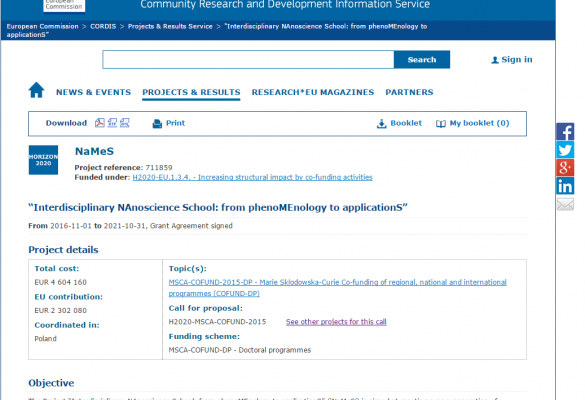Click the My booklet book icon
The height and width of the screenshot is (400, 585).
(441, 124)
